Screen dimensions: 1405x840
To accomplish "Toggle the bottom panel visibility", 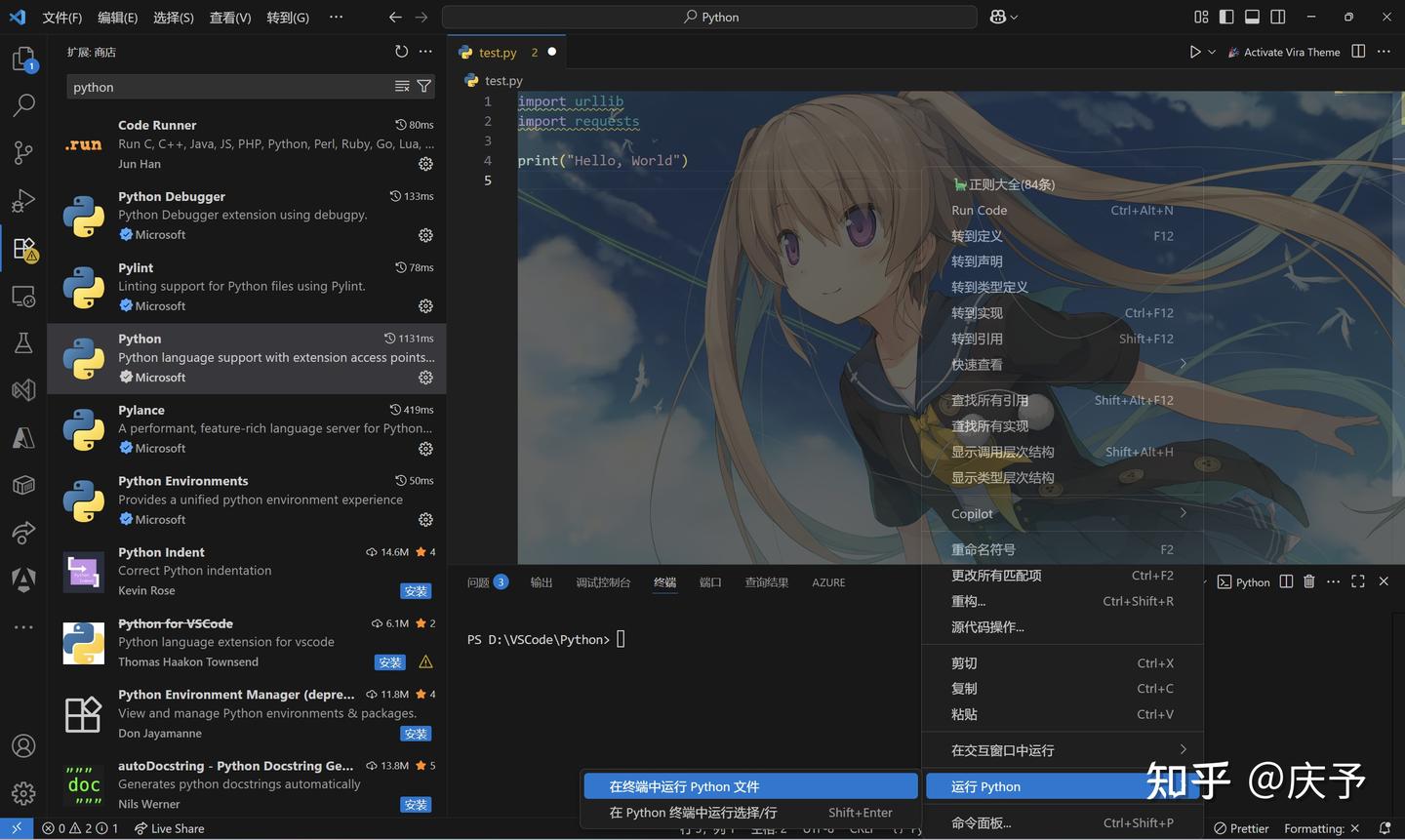I will [x=1251, y=17].
